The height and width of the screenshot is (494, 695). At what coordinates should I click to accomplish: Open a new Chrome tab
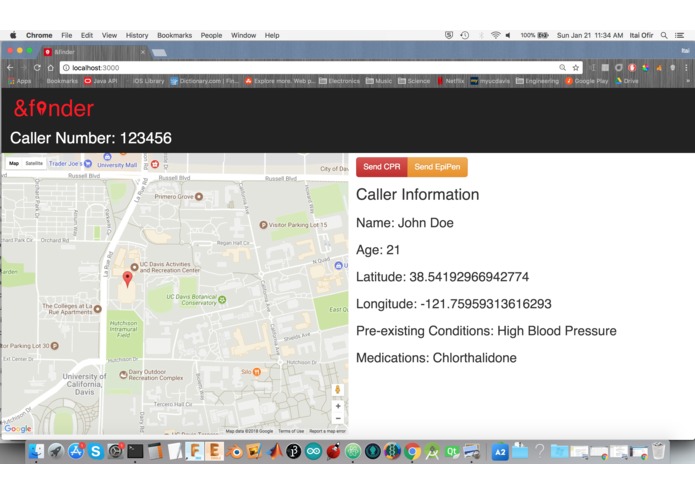(159, 53)
